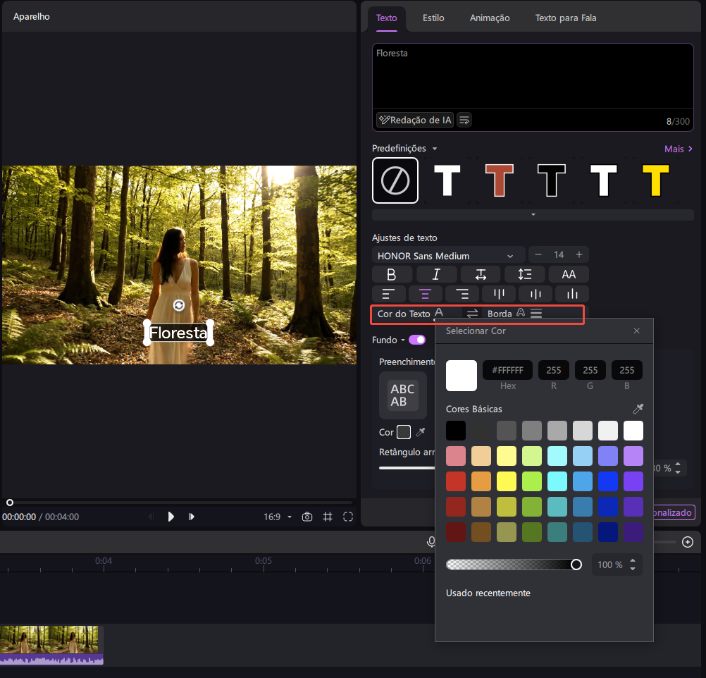Screen dimensions: 706x678
Task: Enter fullscreen preview mode
Action: (x=348, y=517)
